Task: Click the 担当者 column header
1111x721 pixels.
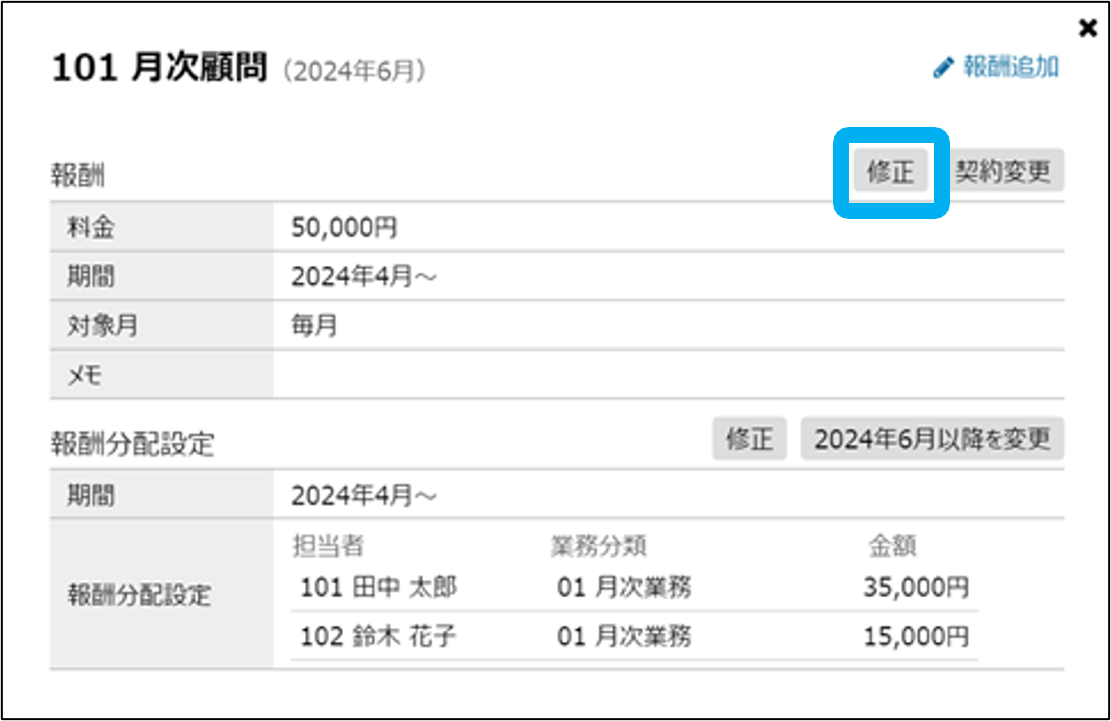Action: 328,546
